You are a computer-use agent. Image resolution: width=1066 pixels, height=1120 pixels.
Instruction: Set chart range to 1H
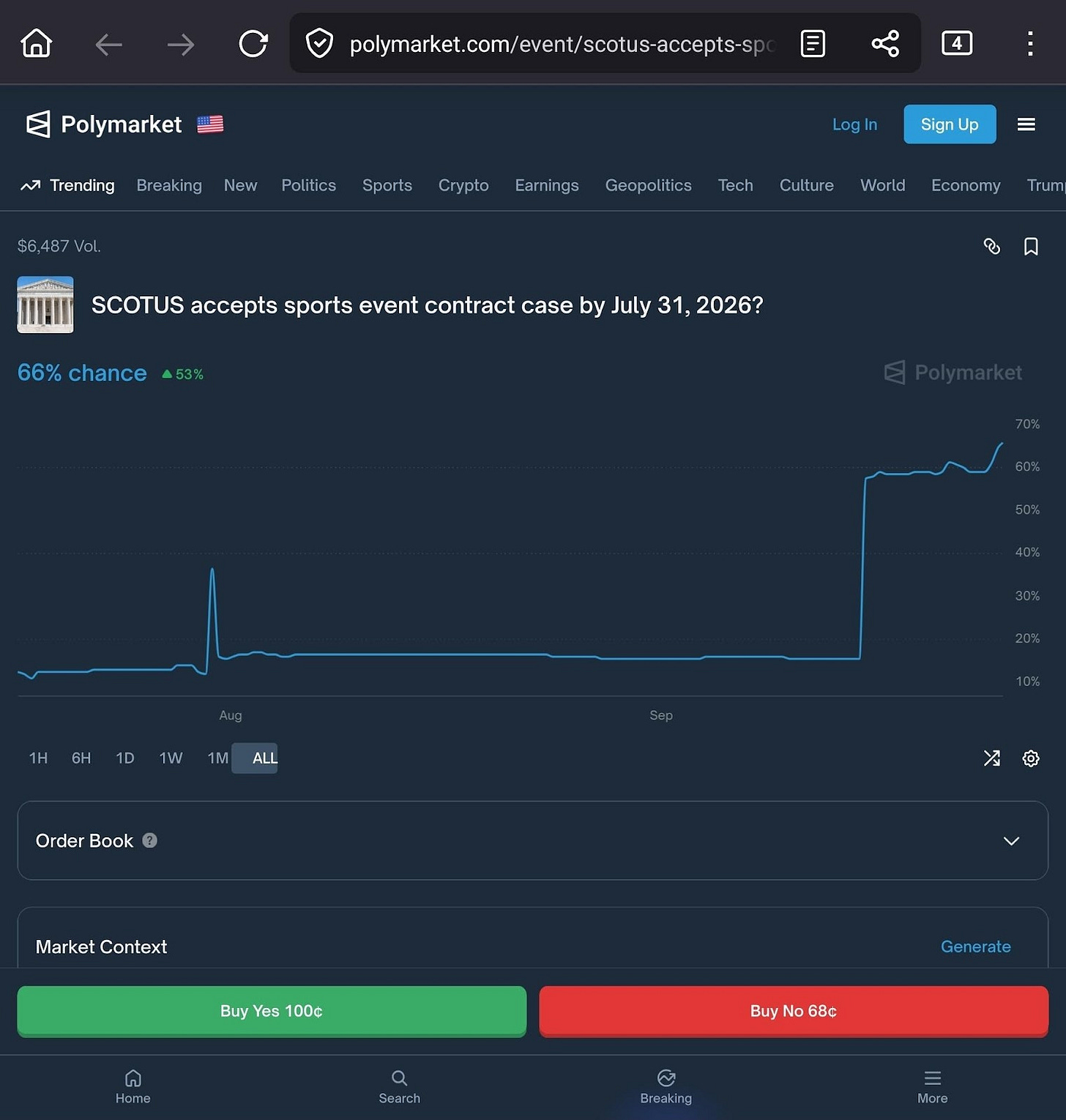(x=38, y=758)
